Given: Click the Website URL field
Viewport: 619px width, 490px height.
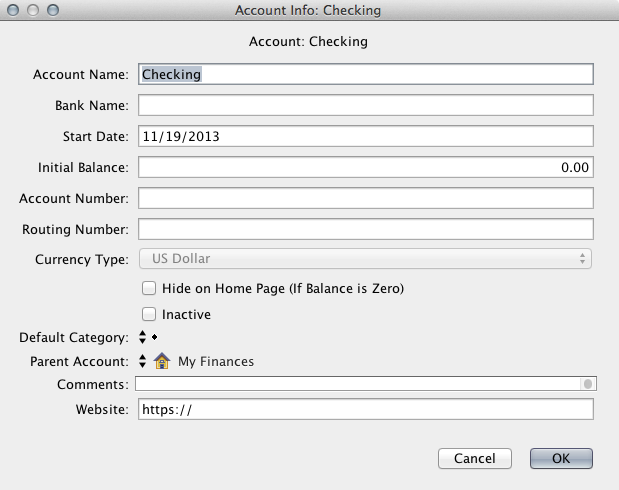Looking at the screenshot, I should point(366,409).
